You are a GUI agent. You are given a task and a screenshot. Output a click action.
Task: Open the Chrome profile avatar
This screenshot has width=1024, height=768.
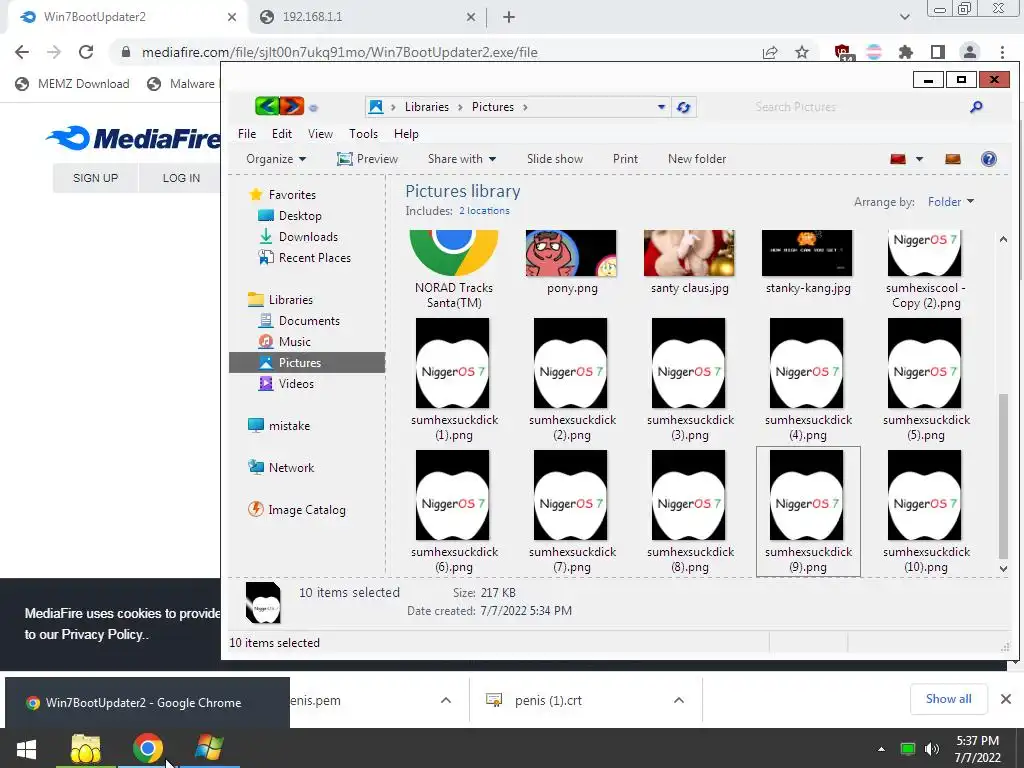click(x=970, y=52)
